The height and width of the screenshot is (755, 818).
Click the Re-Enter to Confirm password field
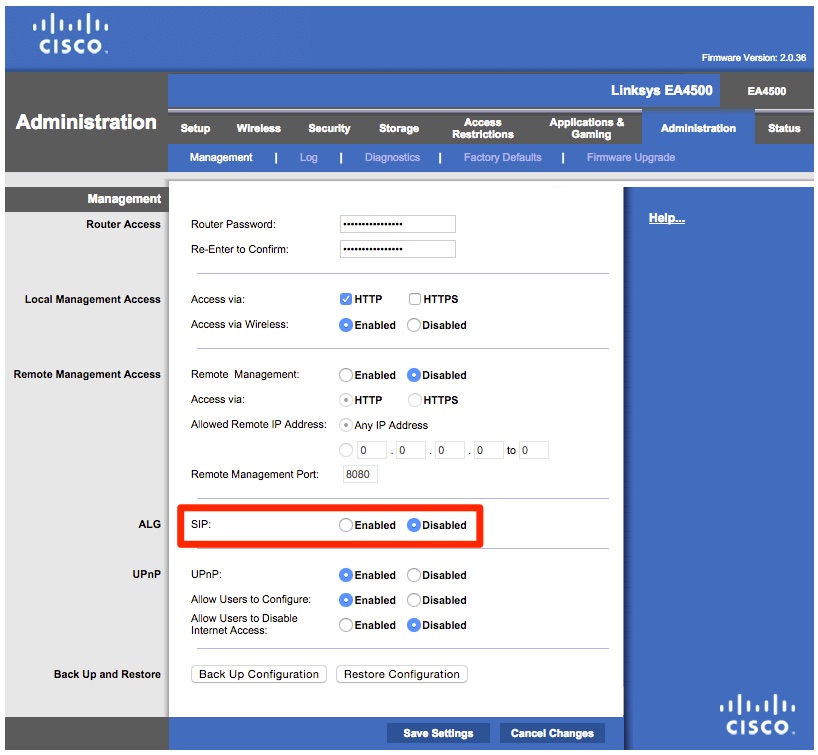tap(398, 249)
